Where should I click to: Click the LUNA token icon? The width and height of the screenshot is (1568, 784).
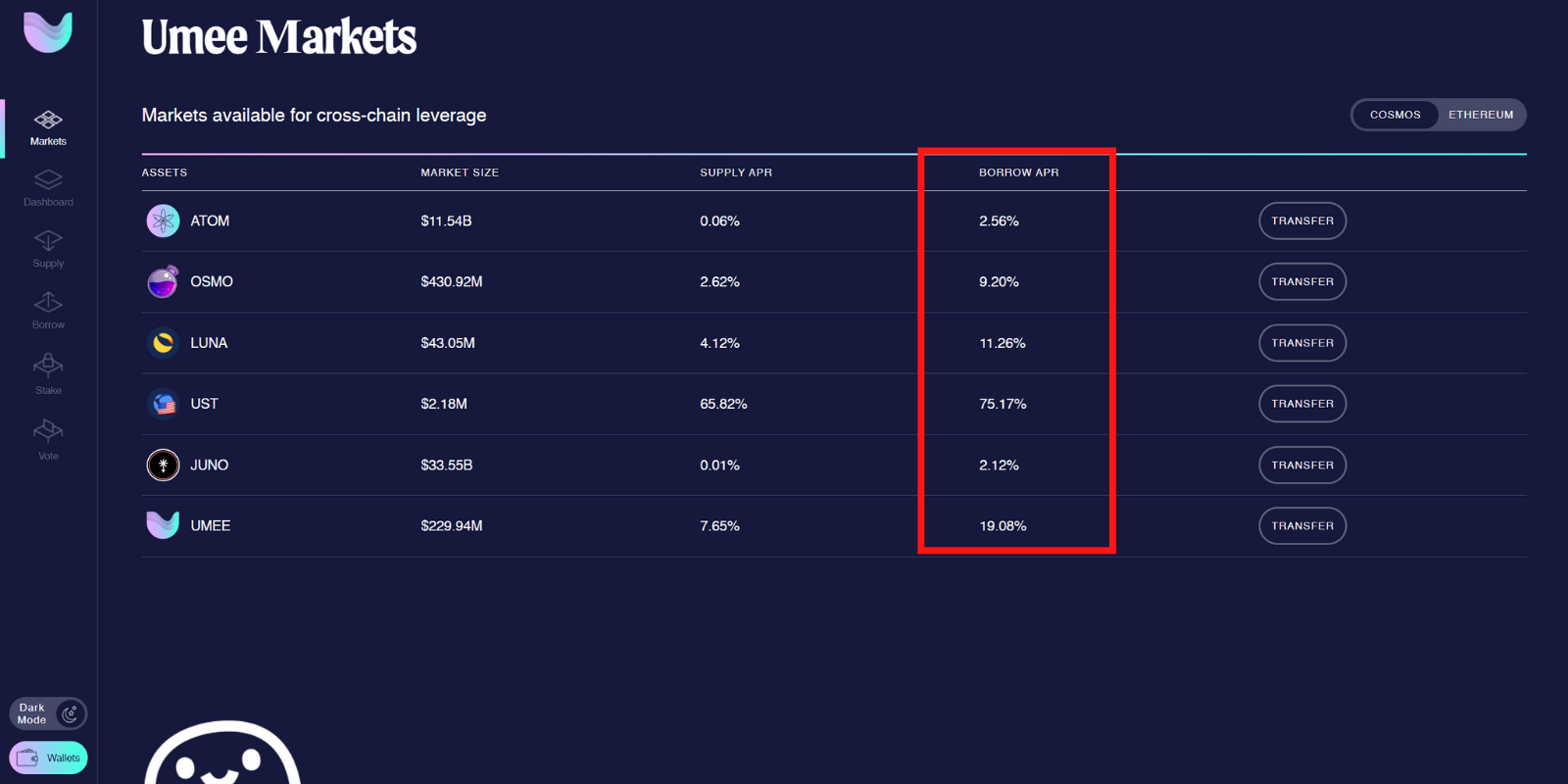pos(163,343)
